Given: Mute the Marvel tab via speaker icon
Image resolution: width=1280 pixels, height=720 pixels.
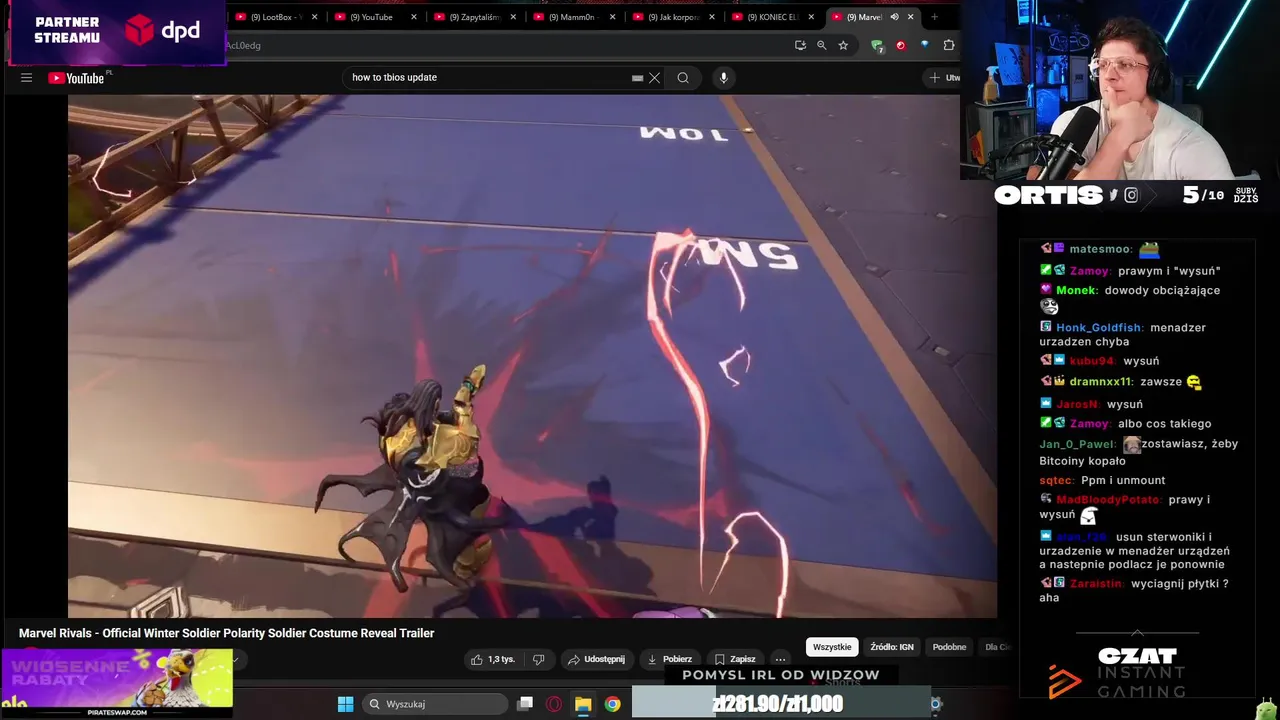Looking at the screenshot, I should 894,17.
